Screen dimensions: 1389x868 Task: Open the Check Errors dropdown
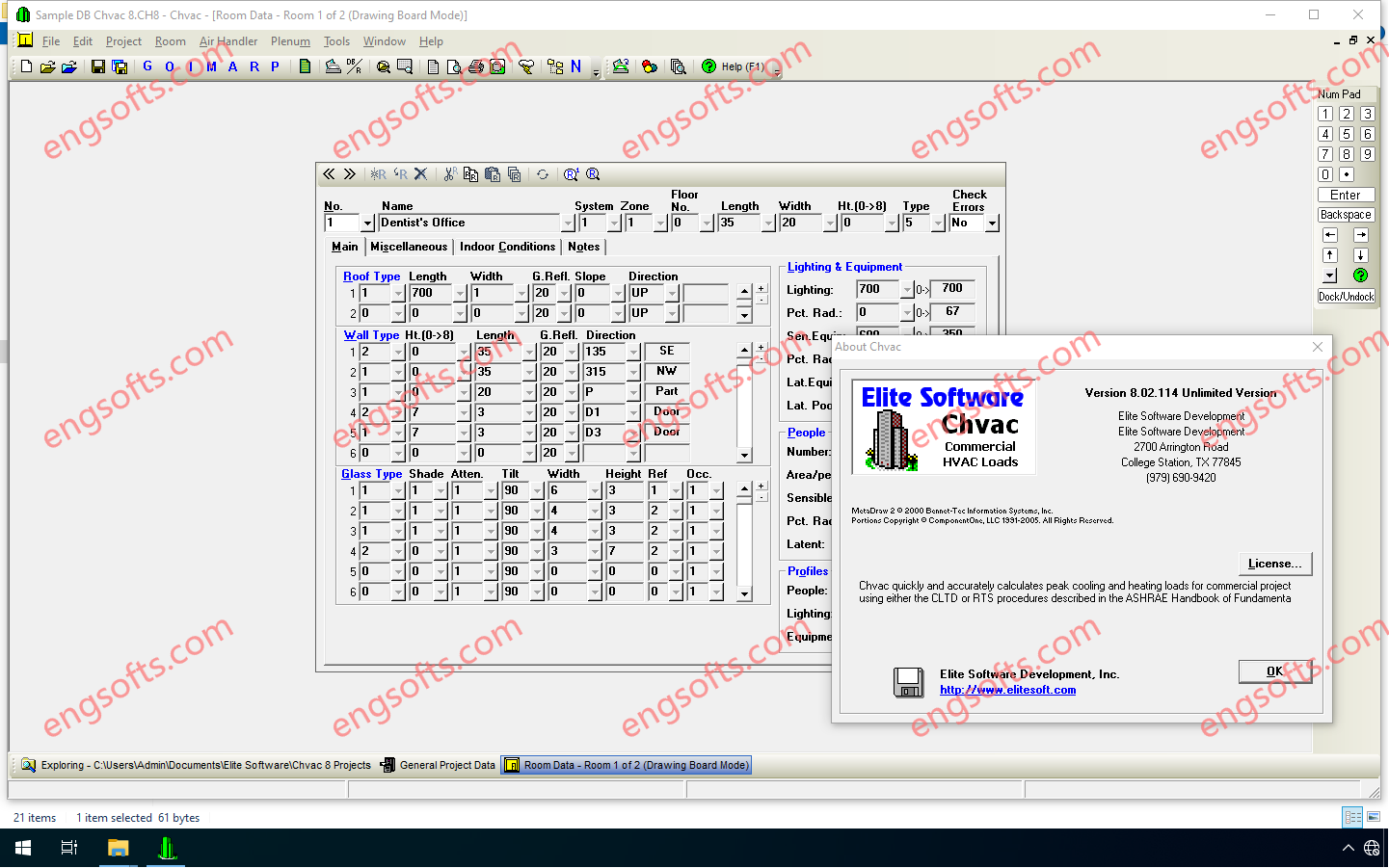[992, 224]
